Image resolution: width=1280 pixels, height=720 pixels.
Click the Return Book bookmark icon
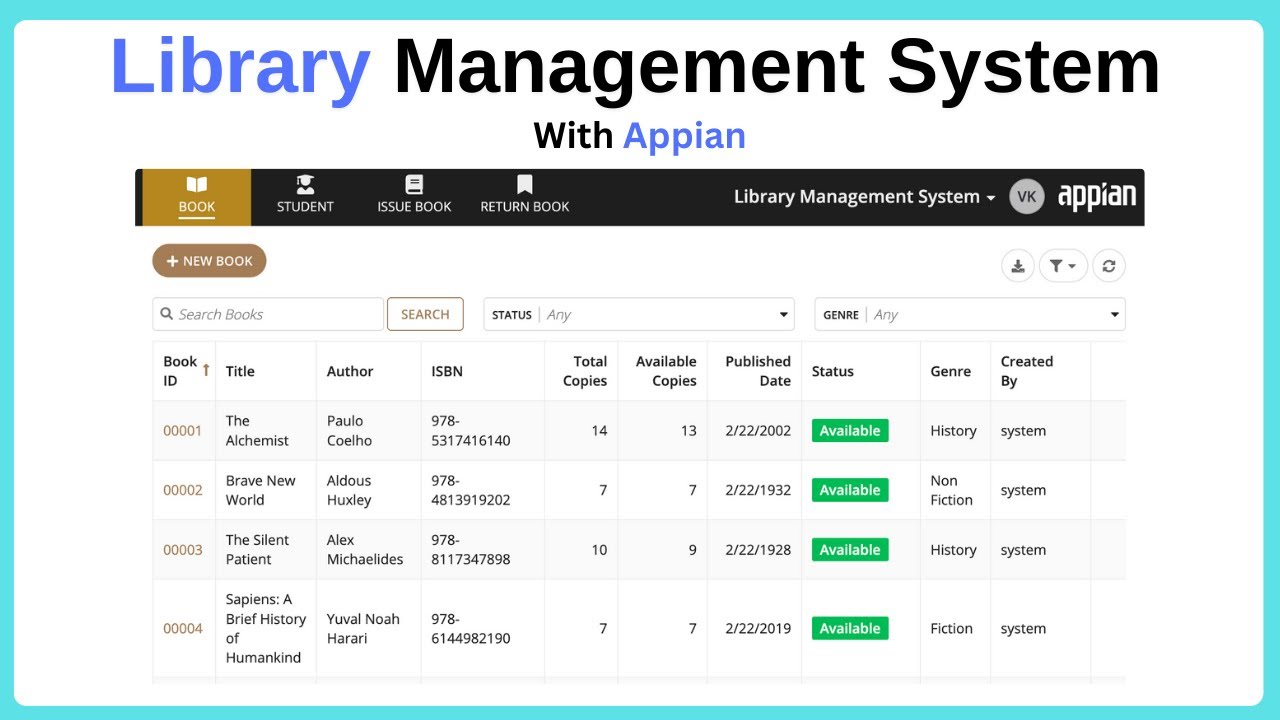[525, 185]
